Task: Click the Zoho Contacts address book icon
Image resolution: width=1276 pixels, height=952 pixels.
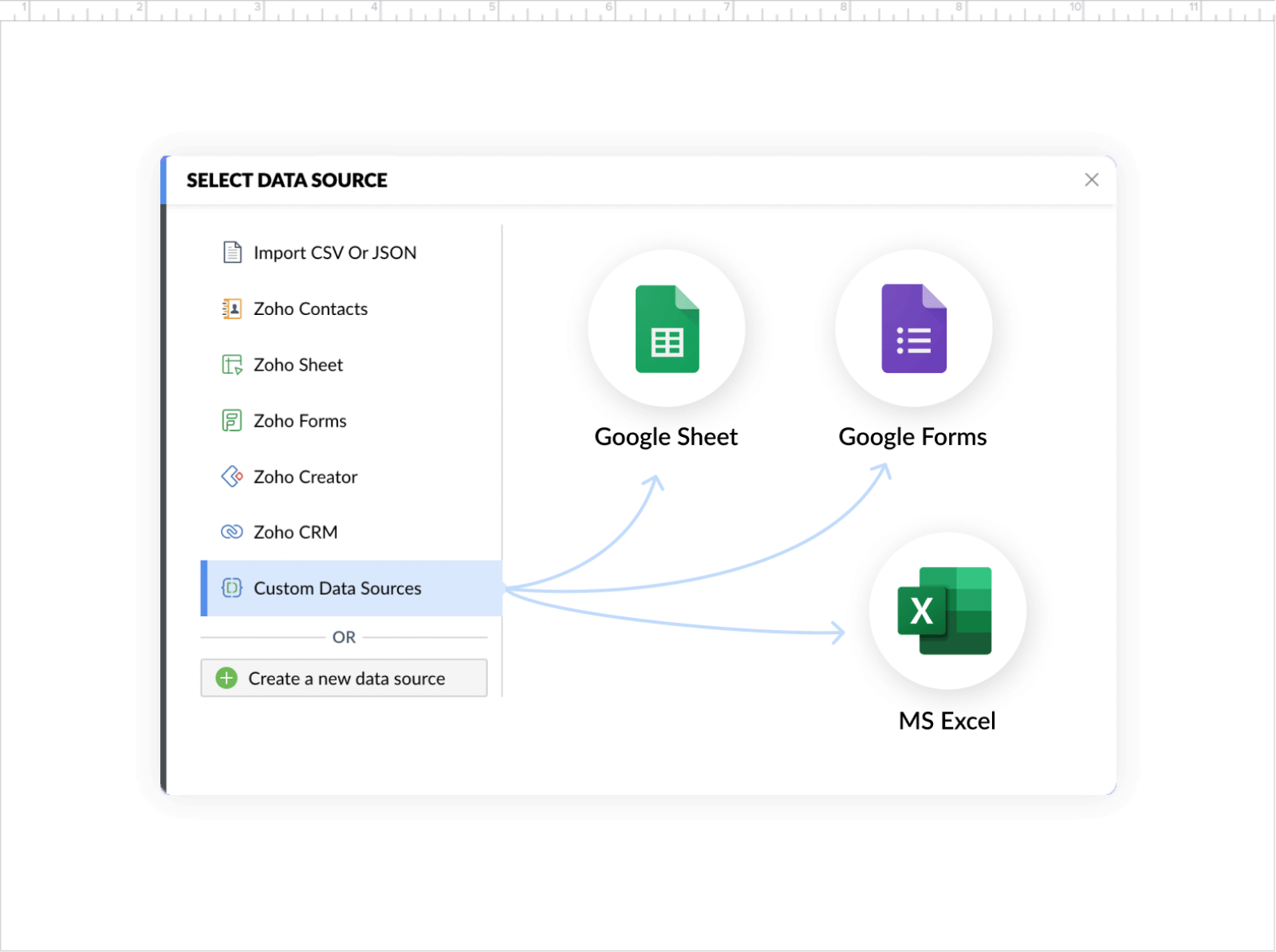Action: pyautogui.click(x=231, y=309)
